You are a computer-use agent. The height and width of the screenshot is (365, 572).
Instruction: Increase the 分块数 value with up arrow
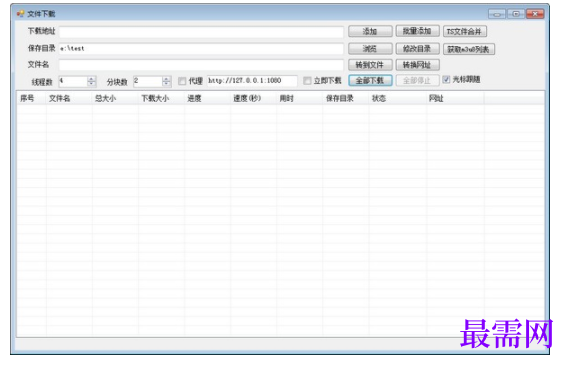(x=166, y=78)
